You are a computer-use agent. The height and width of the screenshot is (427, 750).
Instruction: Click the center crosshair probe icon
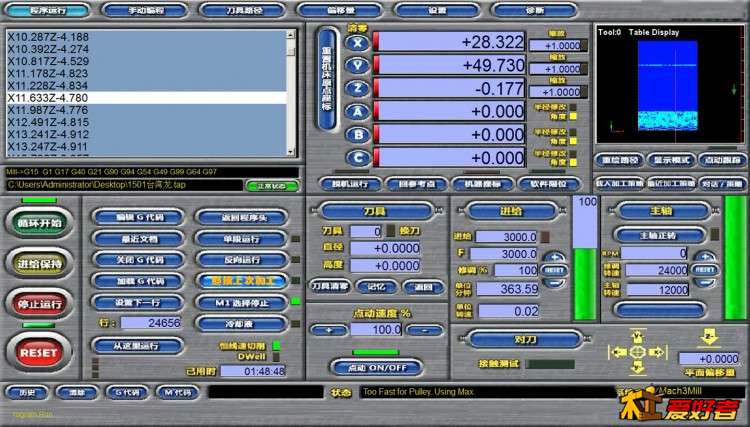(x=637, y=352)
